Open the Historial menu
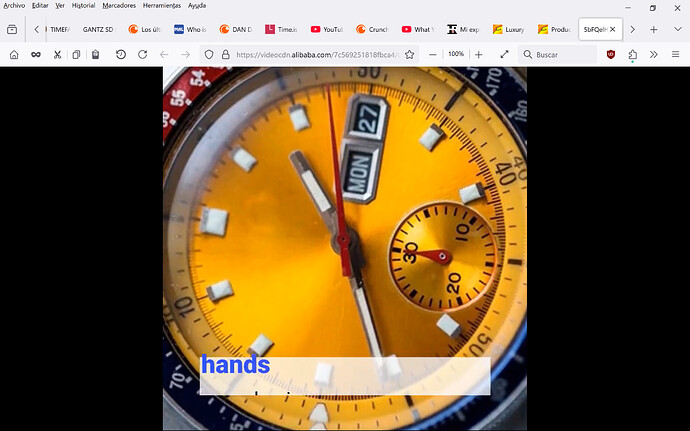This screenshot has width=690, height=431. (84, 6)
